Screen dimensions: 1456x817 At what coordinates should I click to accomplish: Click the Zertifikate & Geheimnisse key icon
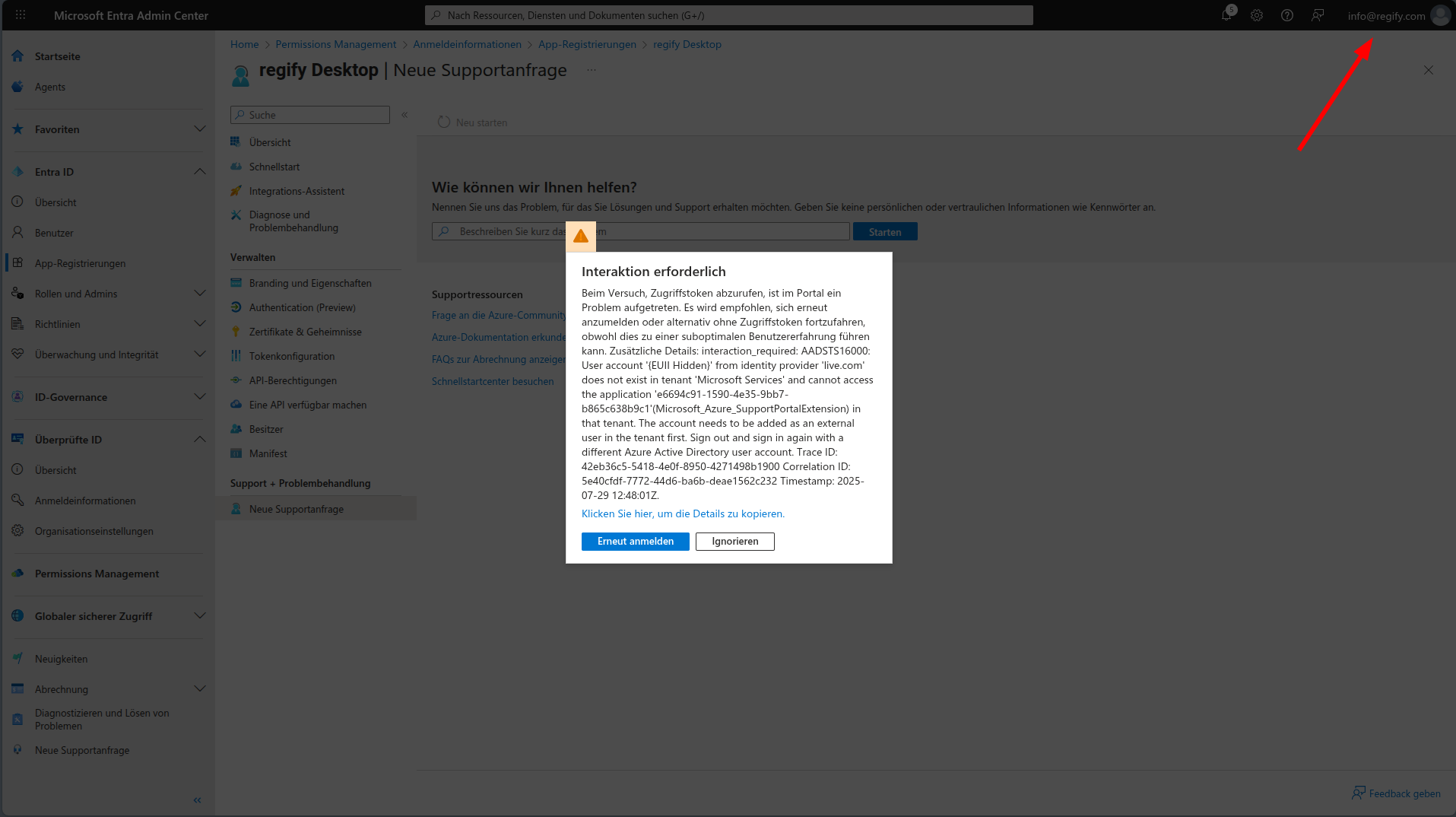(x=236, y=332)
